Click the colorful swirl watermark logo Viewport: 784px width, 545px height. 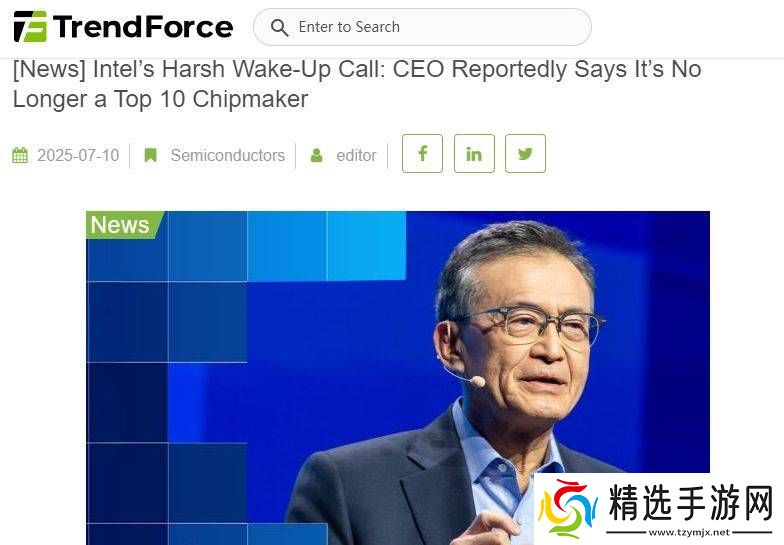pyautogui.click(x=568, y=508)
